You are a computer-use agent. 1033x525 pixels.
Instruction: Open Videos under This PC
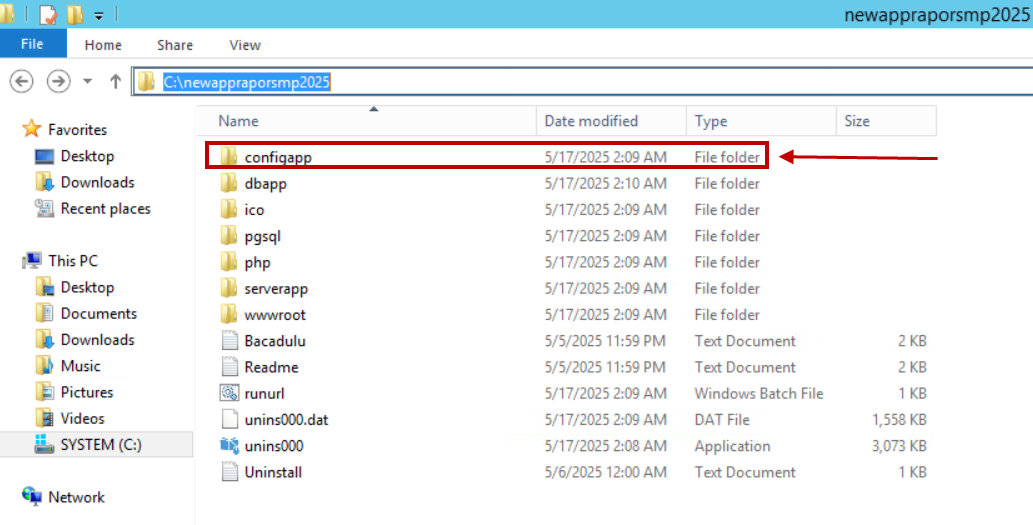pyautogui.click(x=82, y=418)
